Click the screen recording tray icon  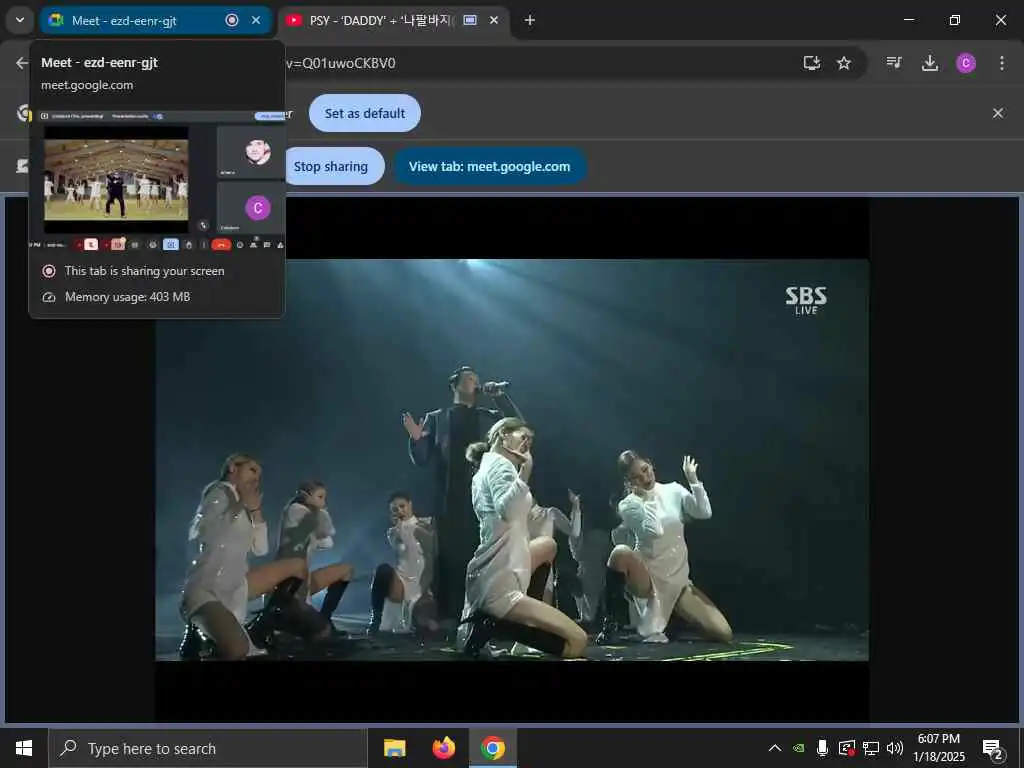point(847,748)
